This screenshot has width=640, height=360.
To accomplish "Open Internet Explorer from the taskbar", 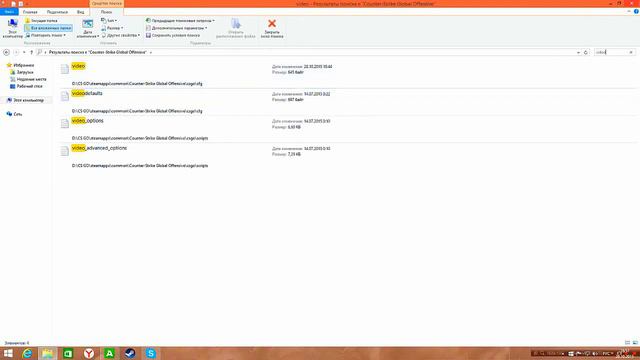I will coord(27,353).
